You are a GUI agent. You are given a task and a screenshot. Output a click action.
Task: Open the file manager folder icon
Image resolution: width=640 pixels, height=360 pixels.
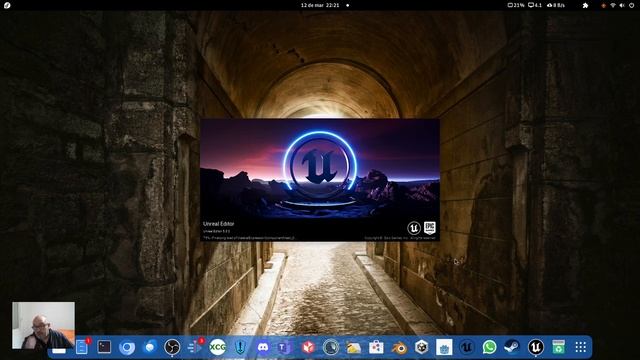[353, 347]
